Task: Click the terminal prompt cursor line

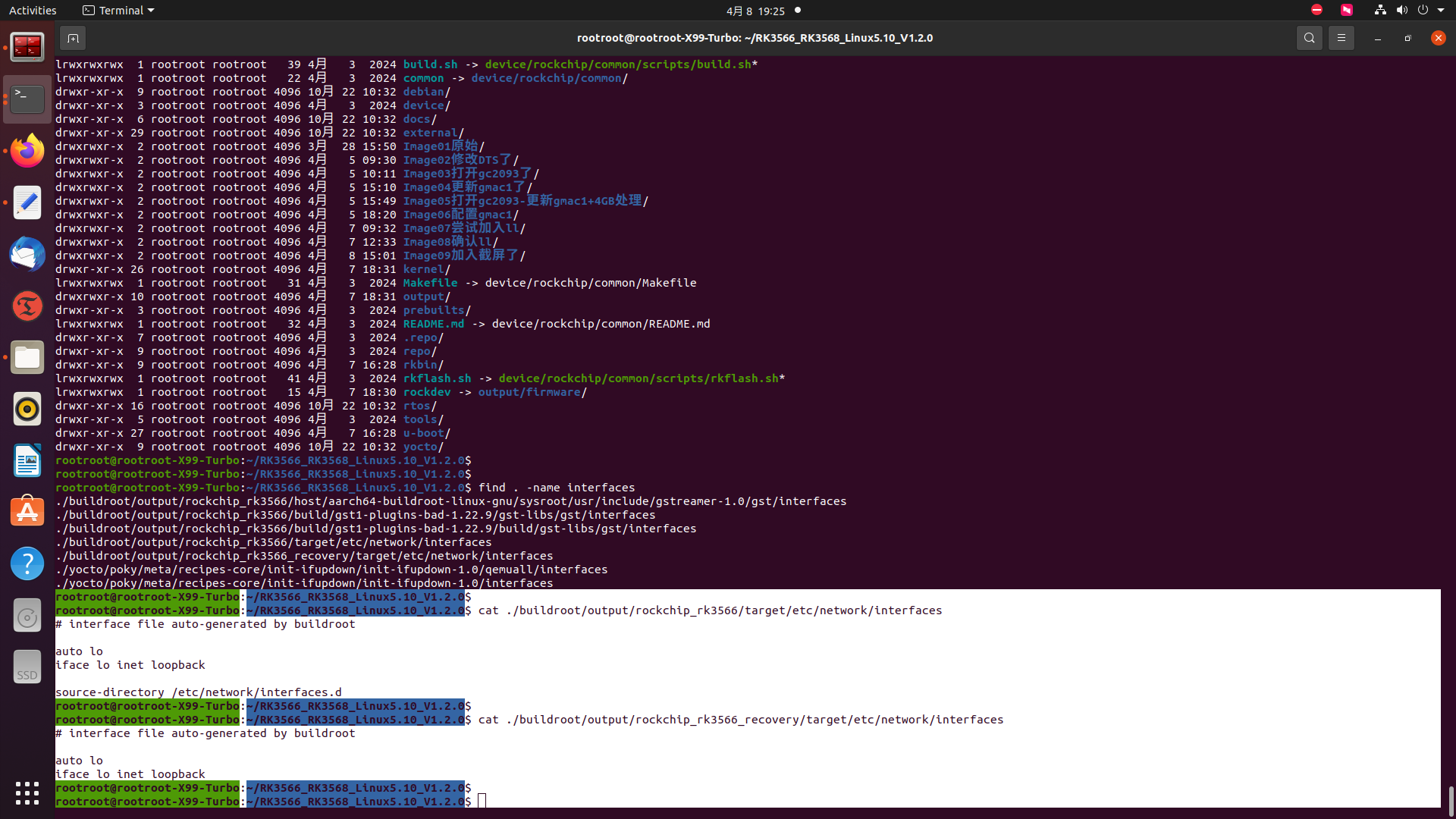Action: (482, 802)
